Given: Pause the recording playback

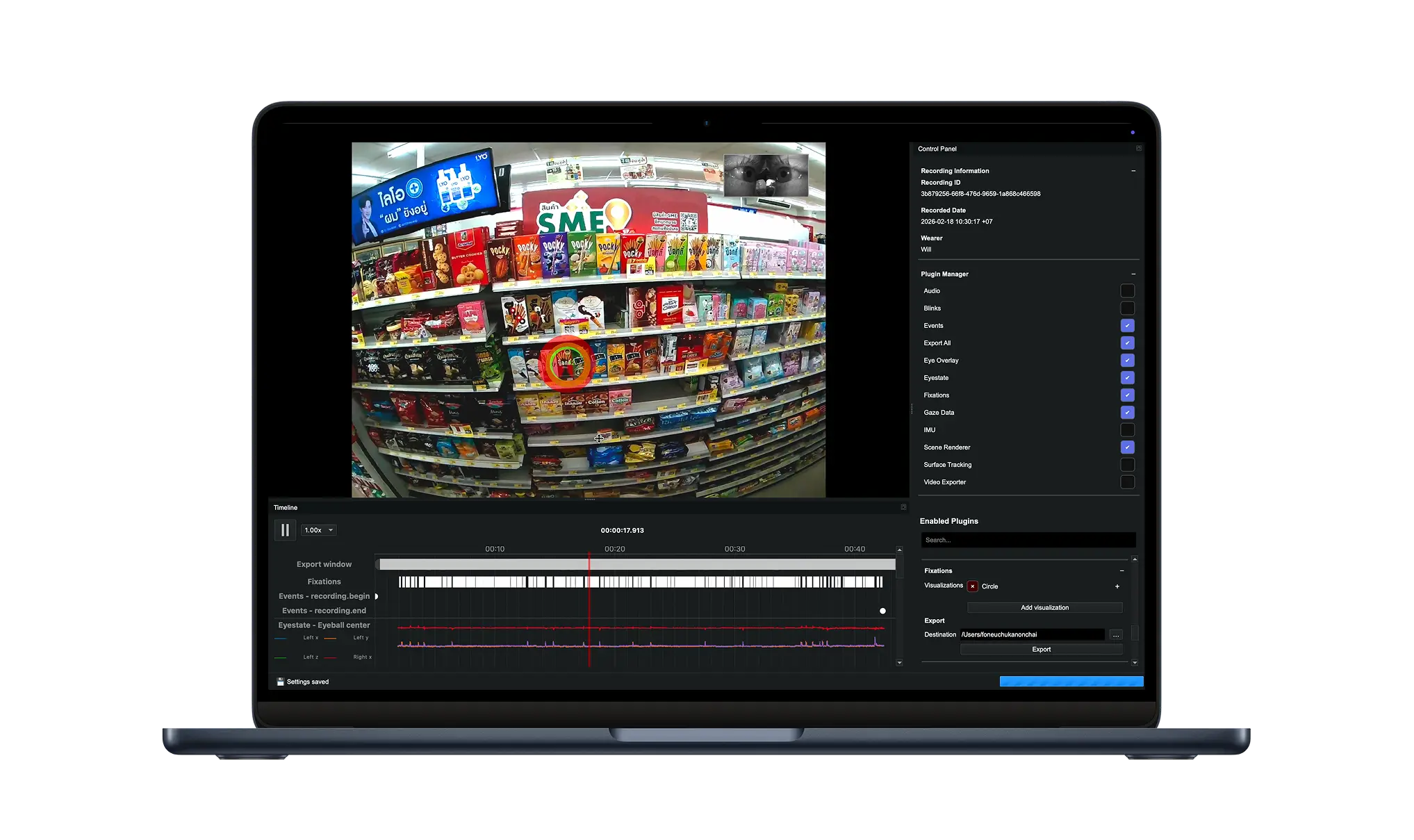Looking at the screenshot, I should pyautogui.click(x=285, y=530).
